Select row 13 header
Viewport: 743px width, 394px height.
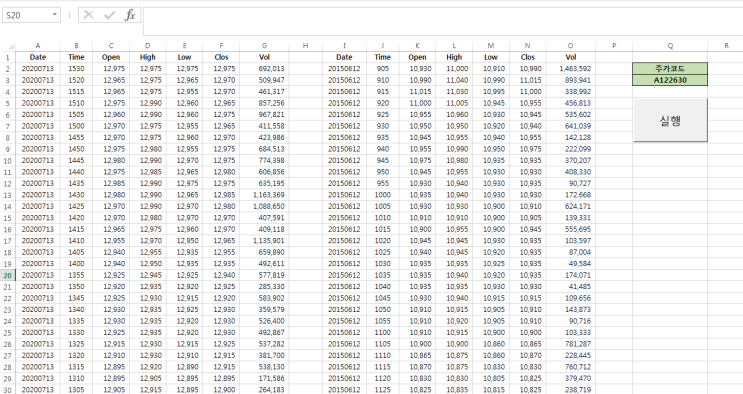[8, 195]
